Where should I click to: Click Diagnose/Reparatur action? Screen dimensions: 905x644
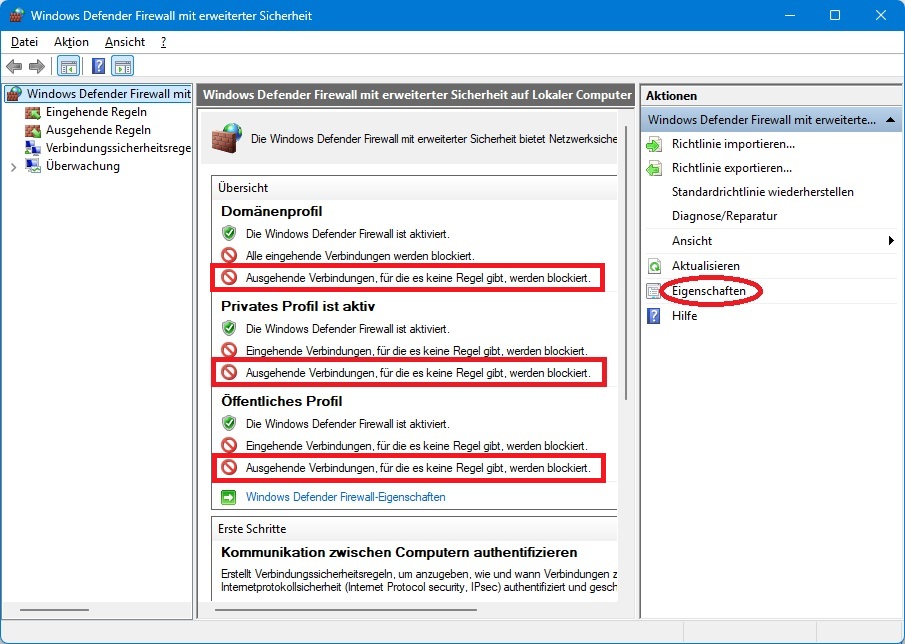(x=724, y=216)
